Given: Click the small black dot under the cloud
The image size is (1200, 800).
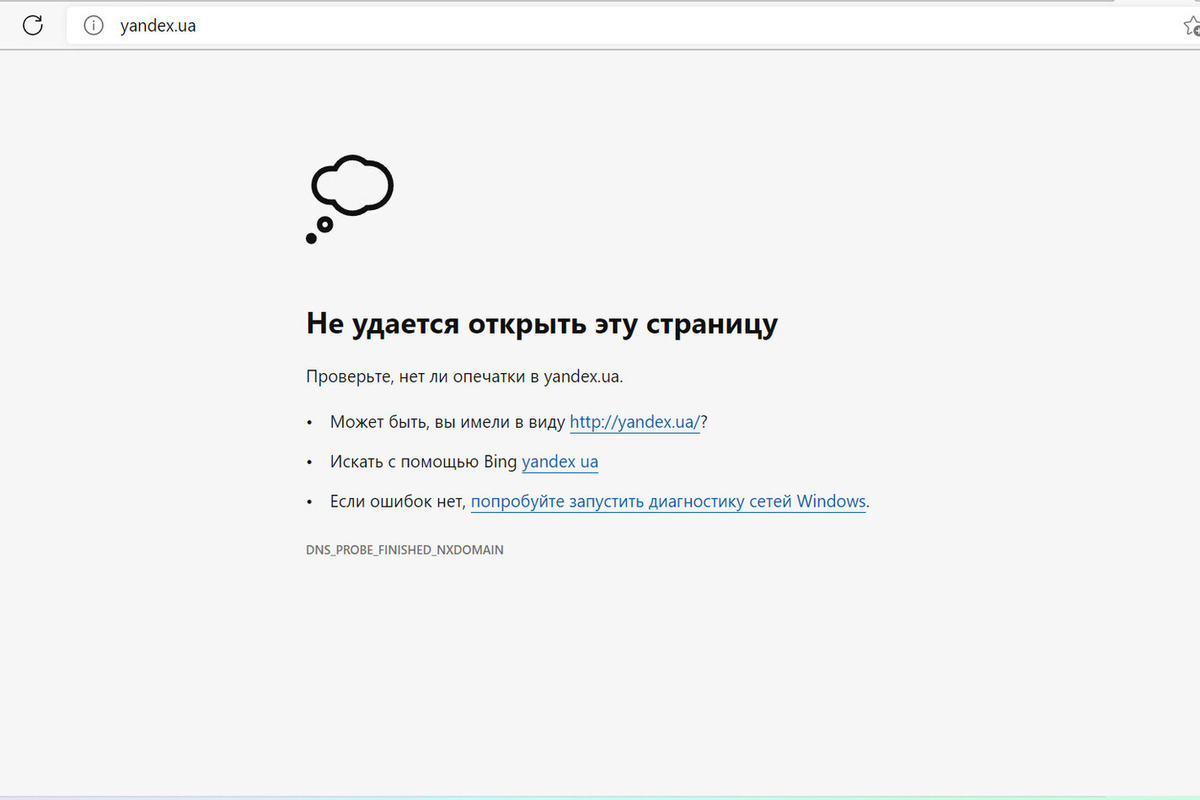Looking at the screenshot, I should (311, 238).
